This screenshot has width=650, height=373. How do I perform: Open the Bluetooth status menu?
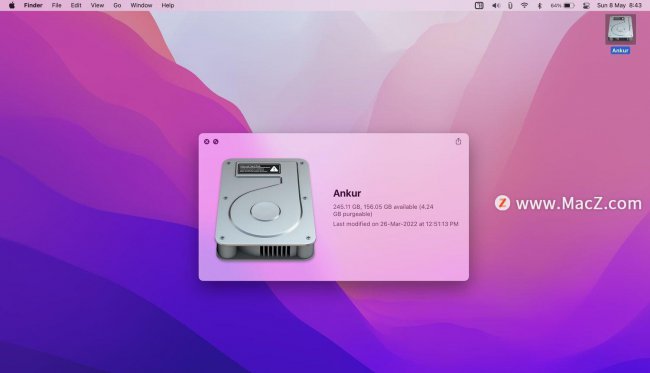(539, 5)
